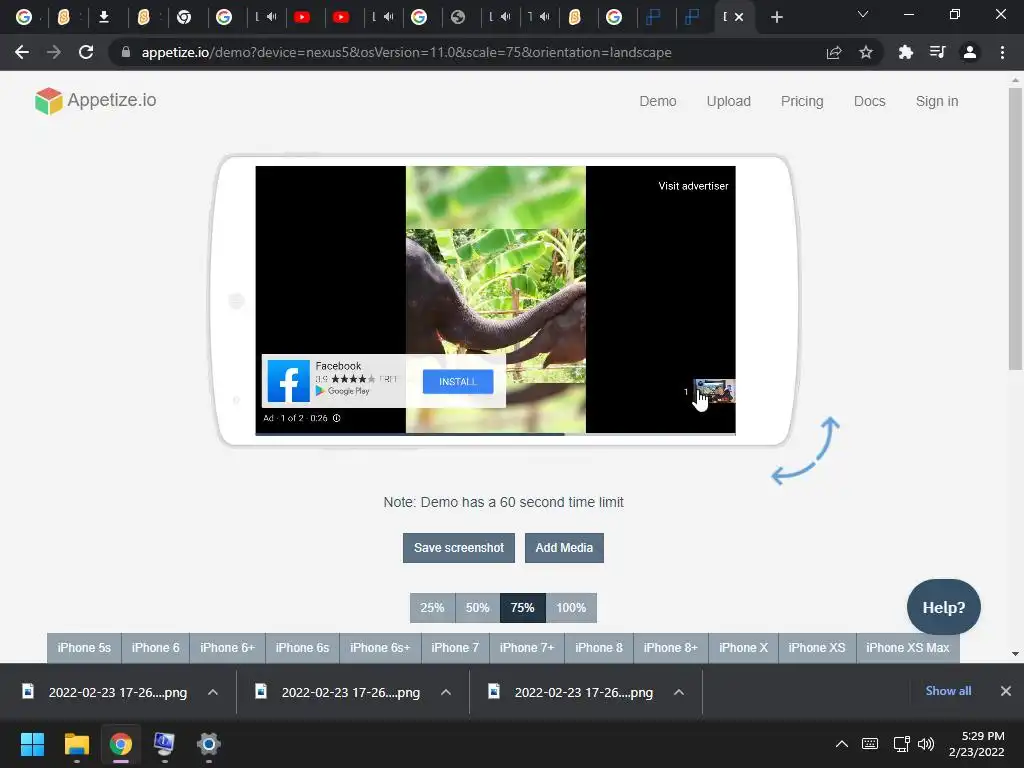The height and width of the screenshot is (768, 1024).
Task: Set scale to 100%
Action: point(571,608)
